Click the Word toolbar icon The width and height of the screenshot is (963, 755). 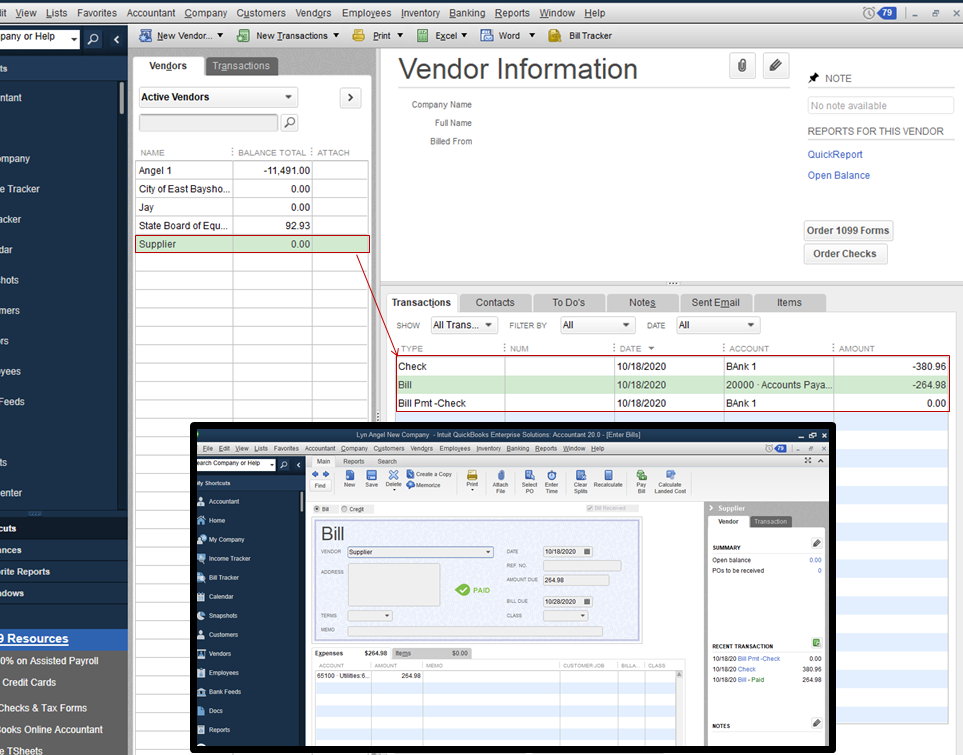point(487,36)
